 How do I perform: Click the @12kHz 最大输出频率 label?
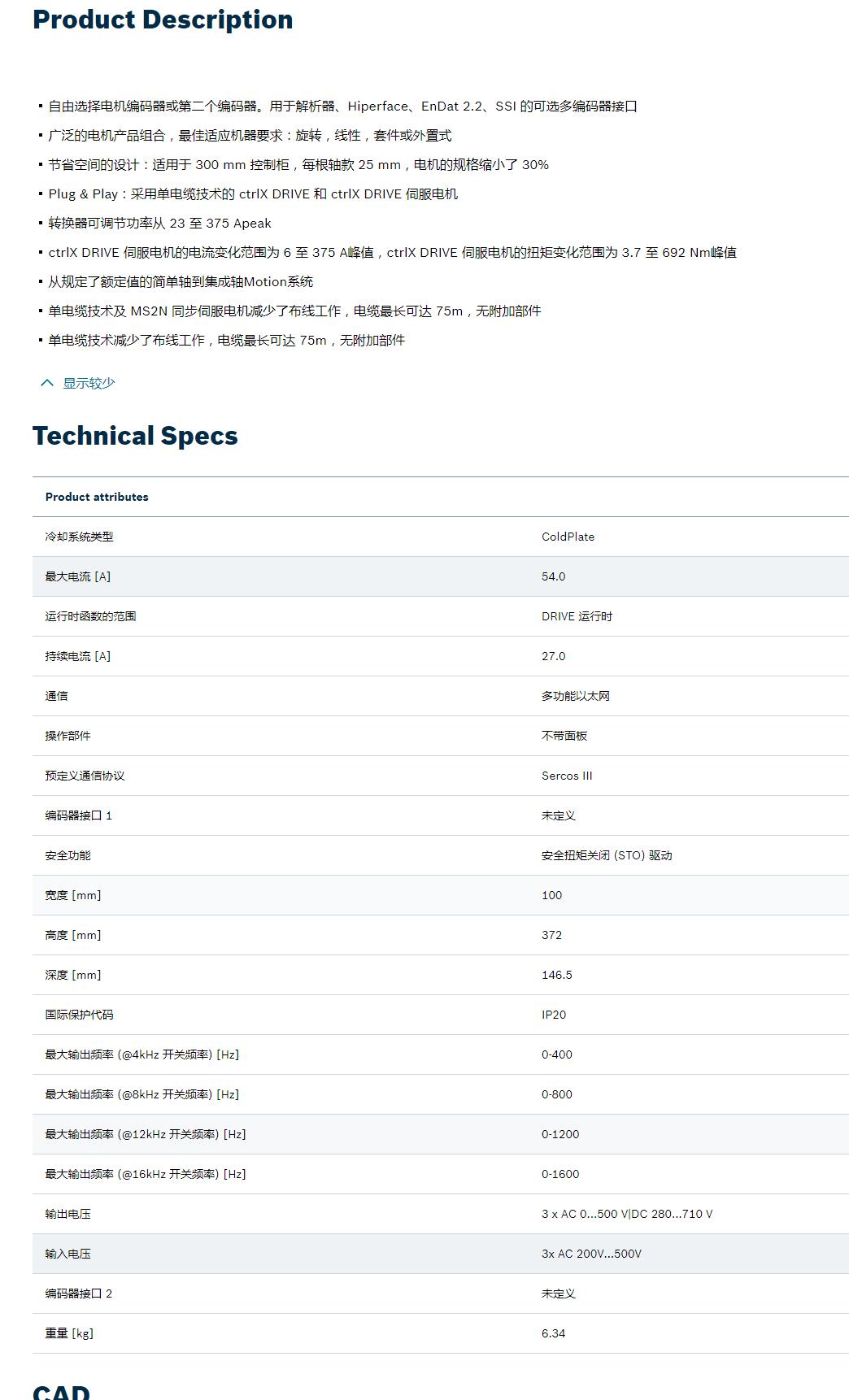tap(146, 1134)
